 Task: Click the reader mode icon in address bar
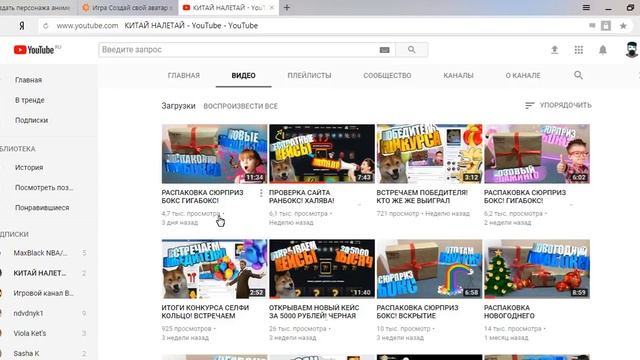592,25
